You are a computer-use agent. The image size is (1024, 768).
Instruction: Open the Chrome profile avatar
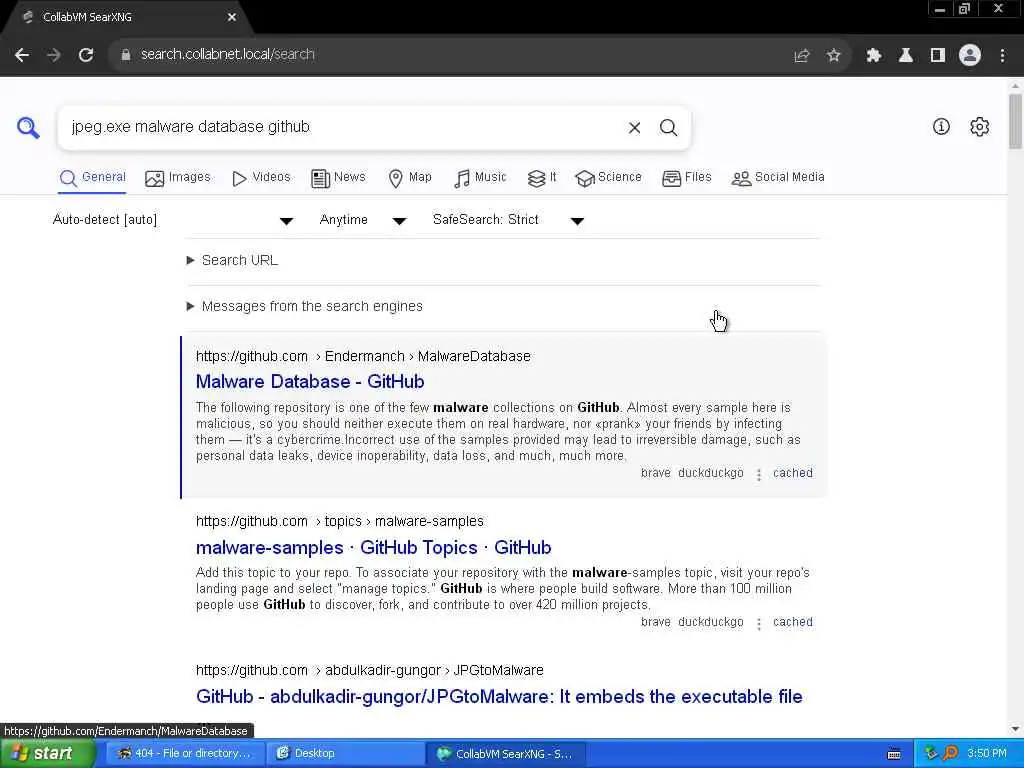pyautogui.click(x=970, y=56)
